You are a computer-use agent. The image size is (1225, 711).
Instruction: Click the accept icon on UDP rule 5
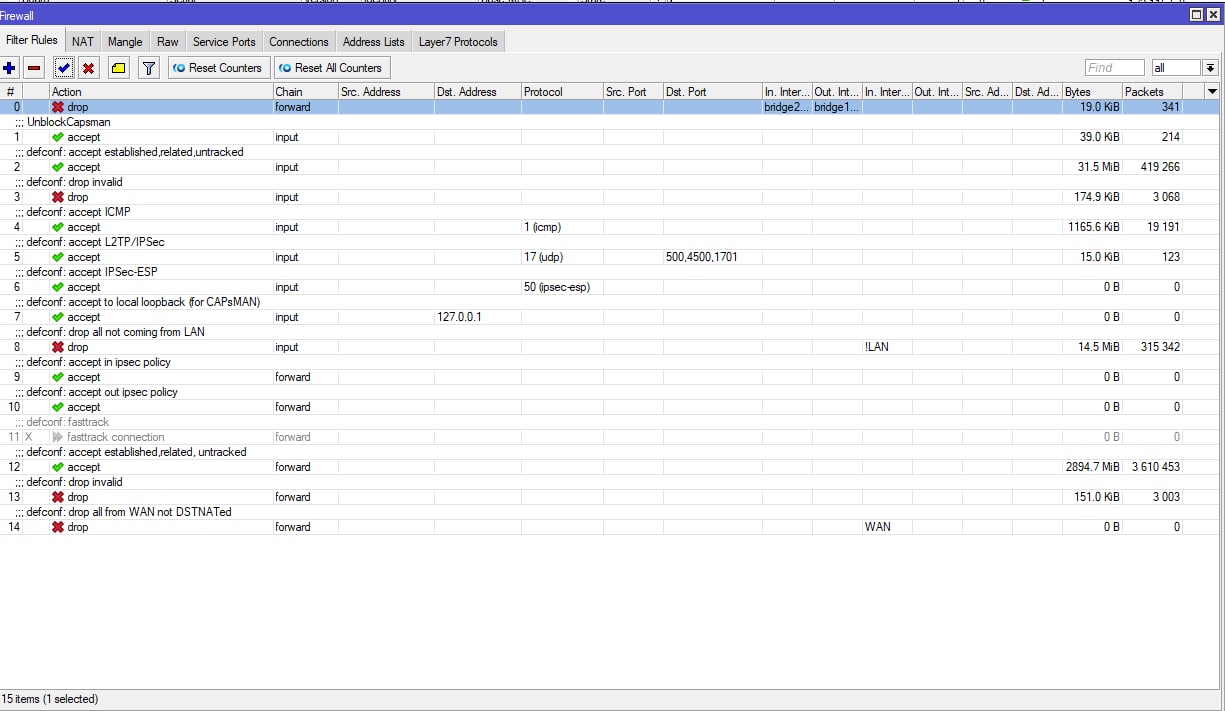[x=58, y=257]
